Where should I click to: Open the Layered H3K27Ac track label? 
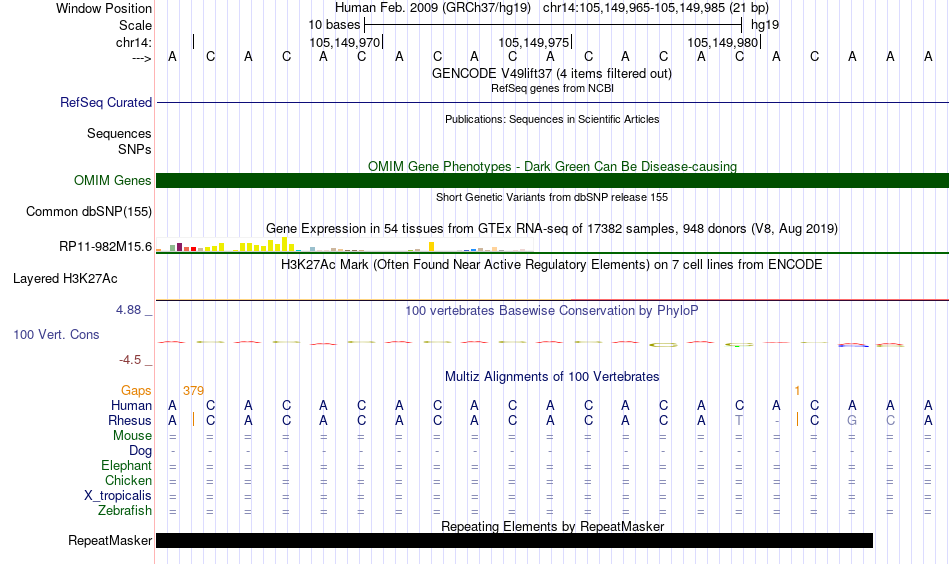[65, 279]
